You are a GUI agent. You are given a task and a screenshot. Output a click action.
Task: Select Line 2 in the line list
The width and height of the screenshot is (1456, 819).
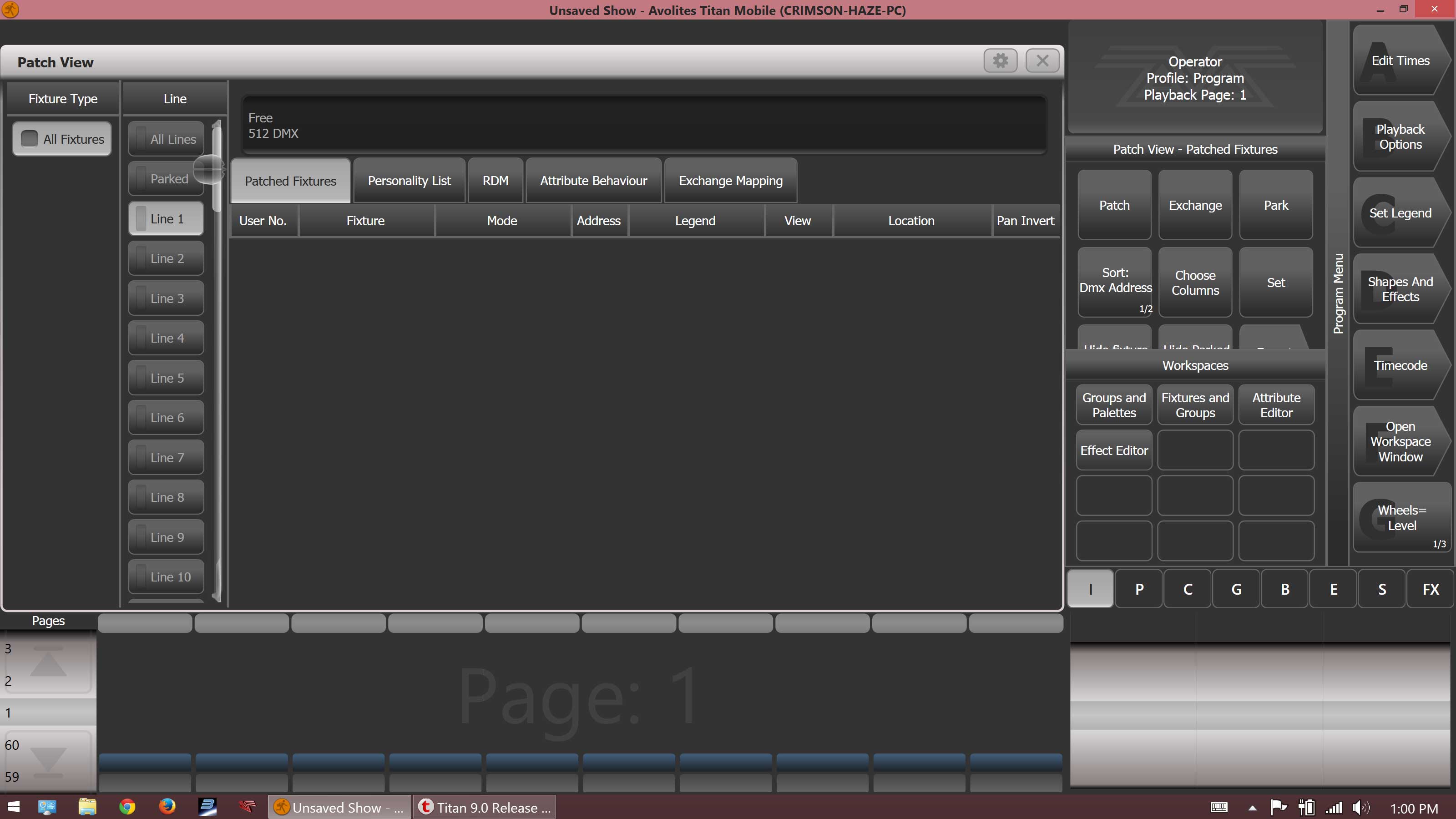tap(166, 258)
